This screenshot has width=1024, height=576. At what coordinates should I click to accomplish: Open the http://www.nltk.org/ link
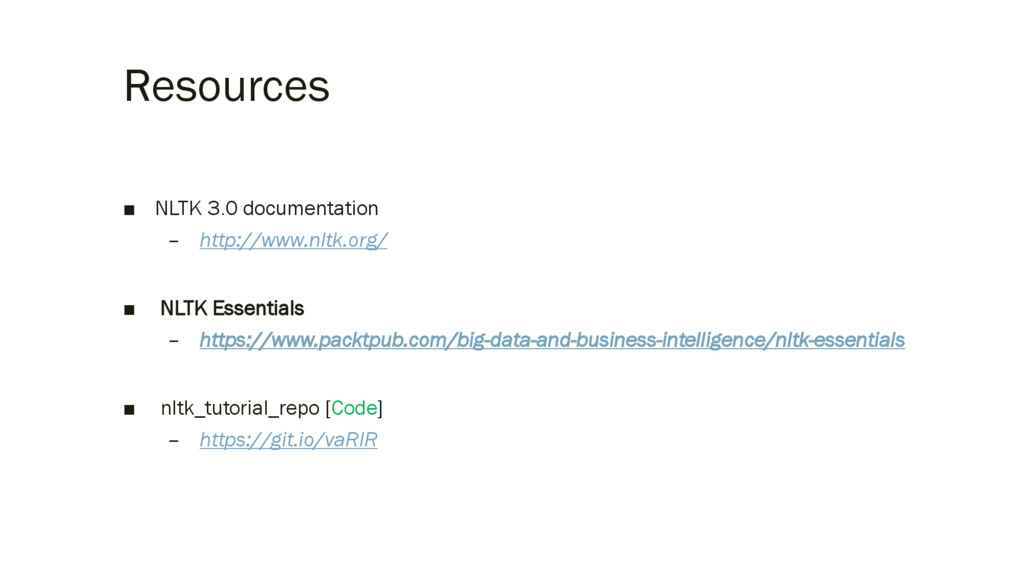[x=293, y=240]
